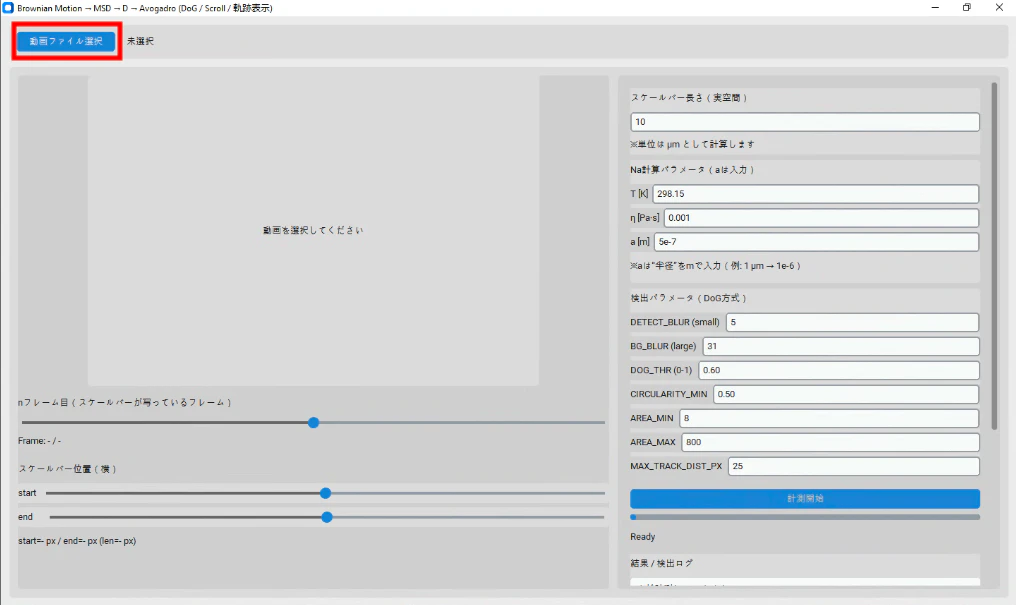Image resolution: width=1016 pixels, height=605 pixels.
Task: Click the '検出パラメータ (DoG方式)' heading
Action: [x=689, y=298]
